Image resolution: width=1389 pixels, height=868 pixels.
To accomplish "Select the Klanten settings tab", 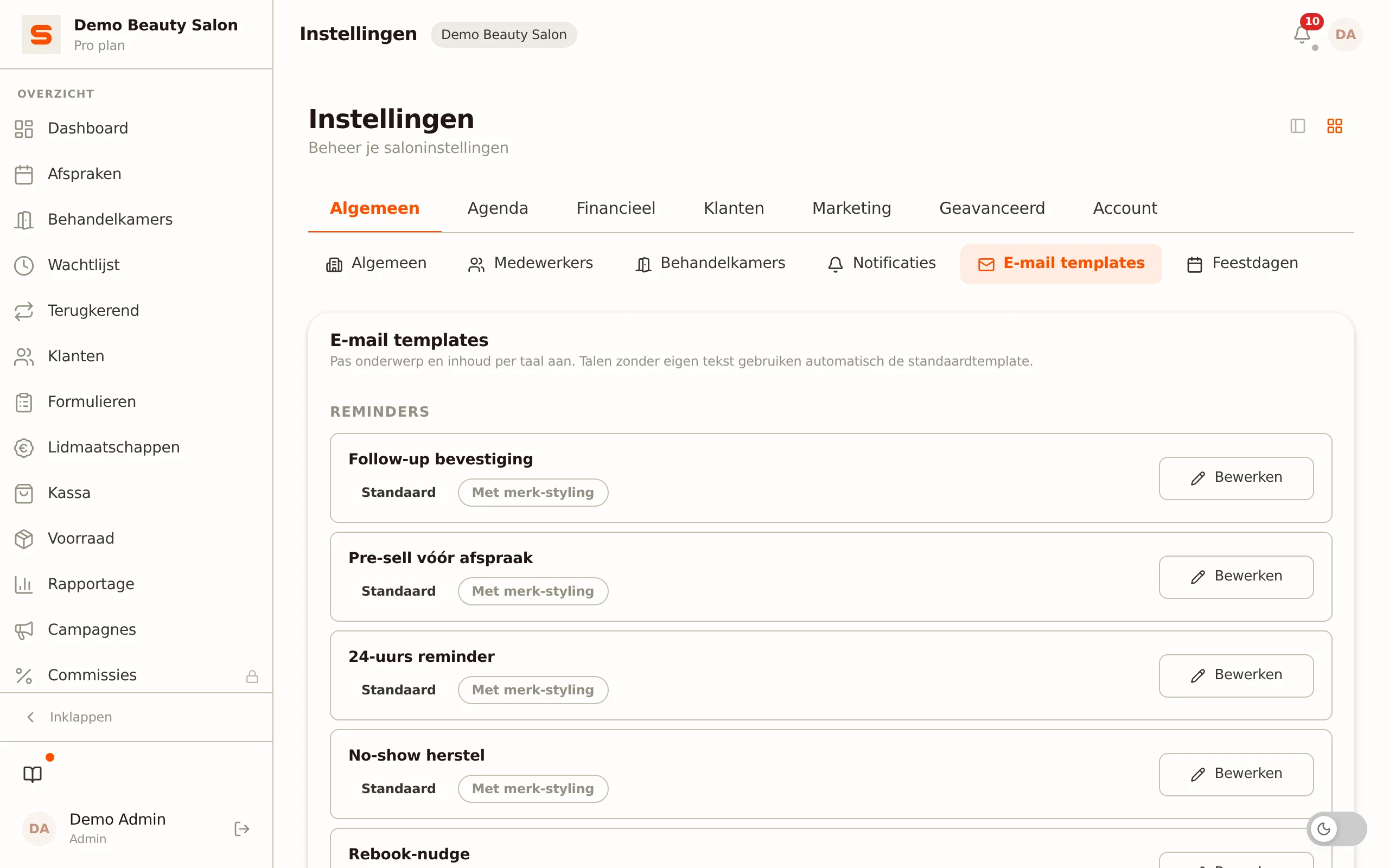I will point(734,208).
